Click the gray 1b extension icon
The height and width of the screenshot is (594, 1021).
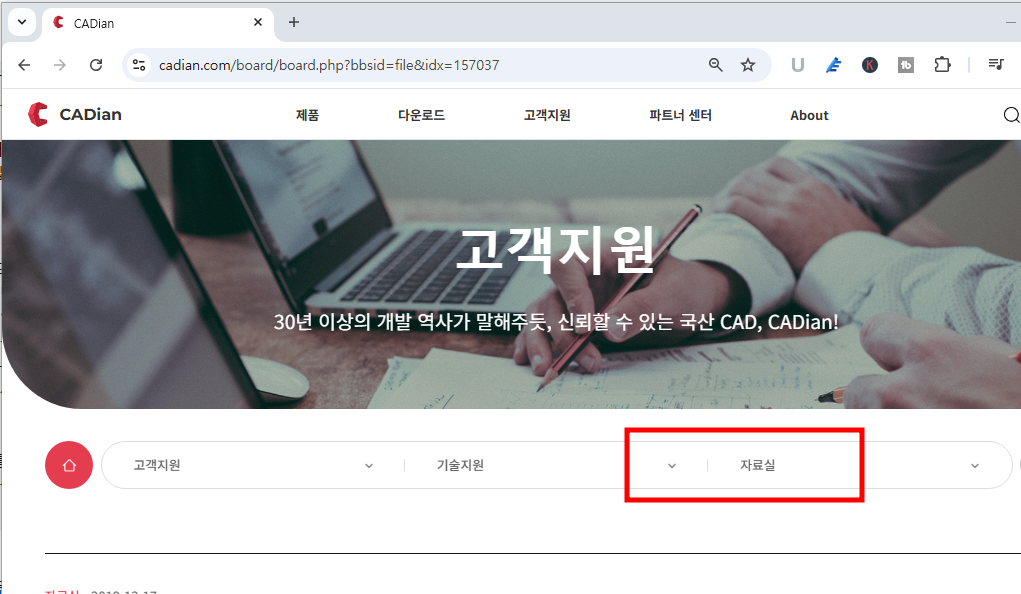tap(905, 64)
